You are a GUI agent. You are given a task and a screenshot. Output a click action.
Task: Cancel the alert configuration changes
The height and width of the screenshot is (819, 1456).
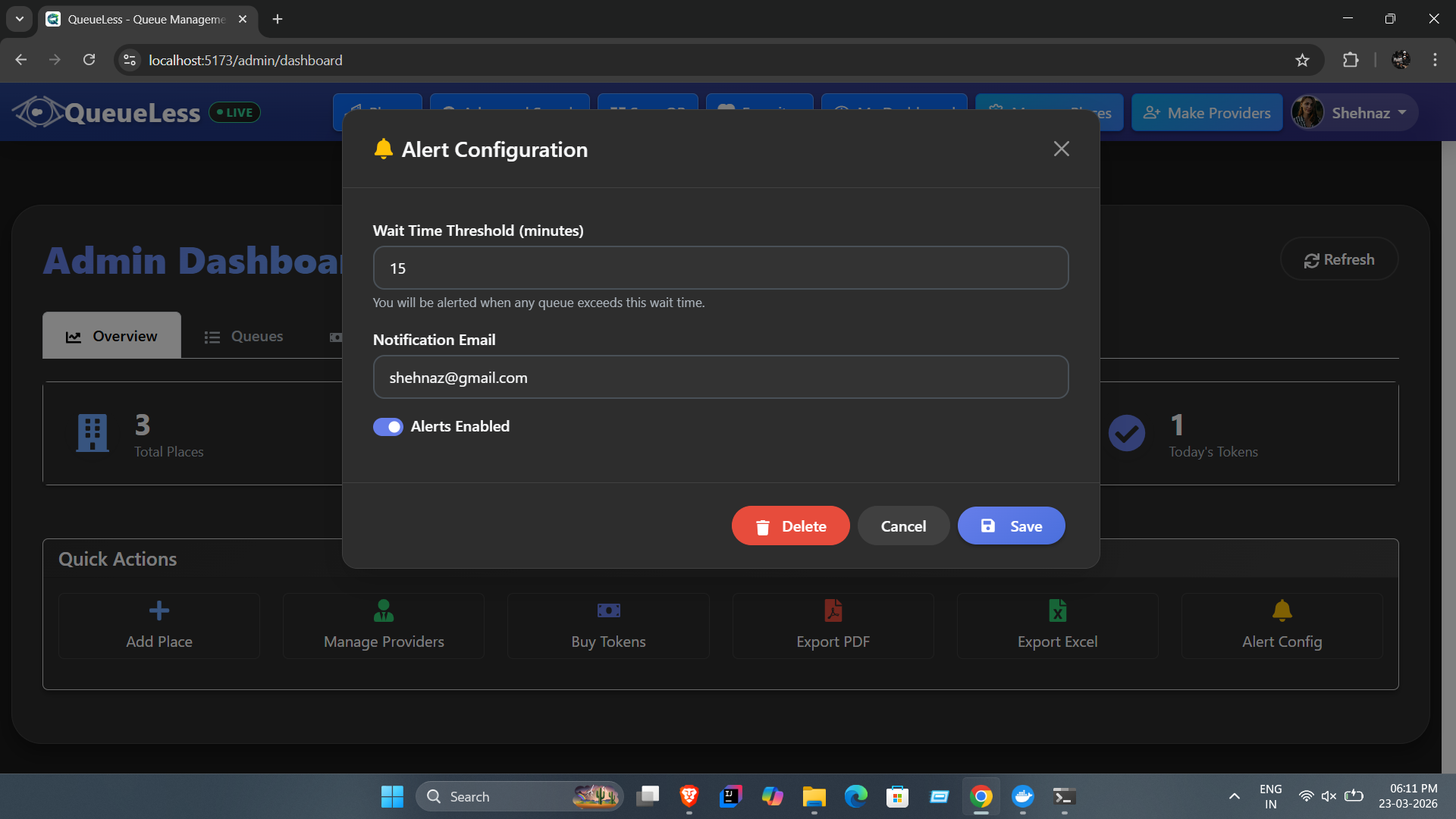pyautogui.click(x=902, y=526)
